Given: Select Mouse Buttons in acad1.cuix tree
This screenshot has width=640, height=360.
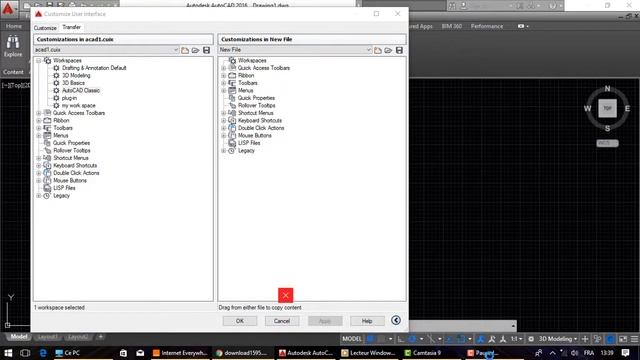Looking at the screenshot, I should tap(70, 180).
